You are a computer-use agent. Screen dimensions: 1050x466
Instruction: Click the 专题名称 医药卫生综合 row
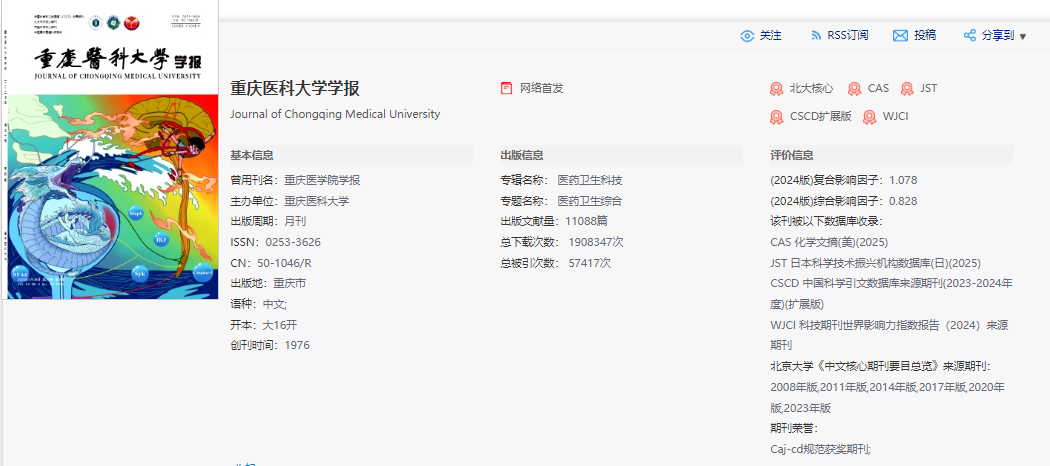coord(561,201)
